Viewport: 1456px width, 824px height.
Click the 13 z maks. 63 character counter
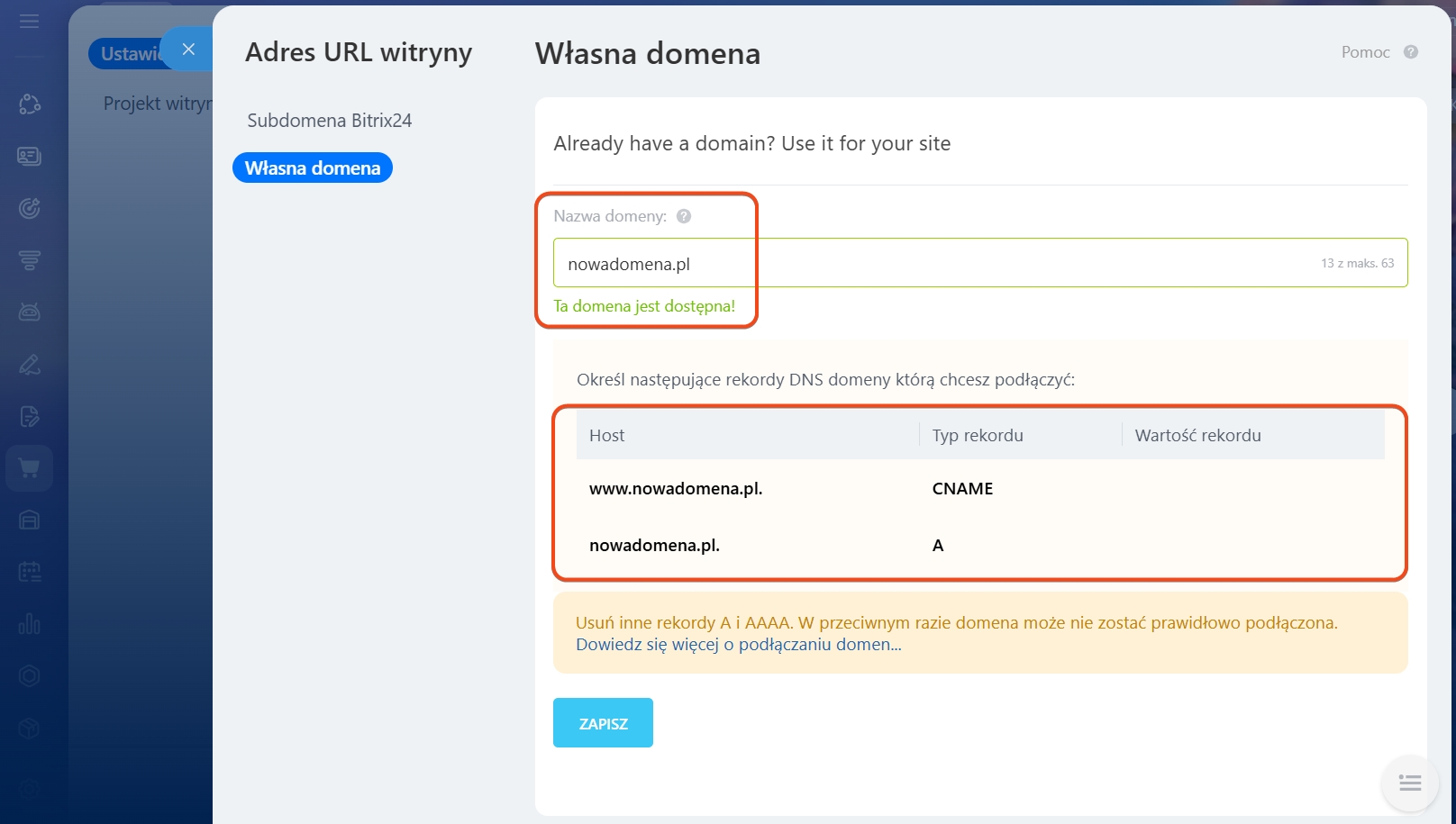tap(1358, 264)
